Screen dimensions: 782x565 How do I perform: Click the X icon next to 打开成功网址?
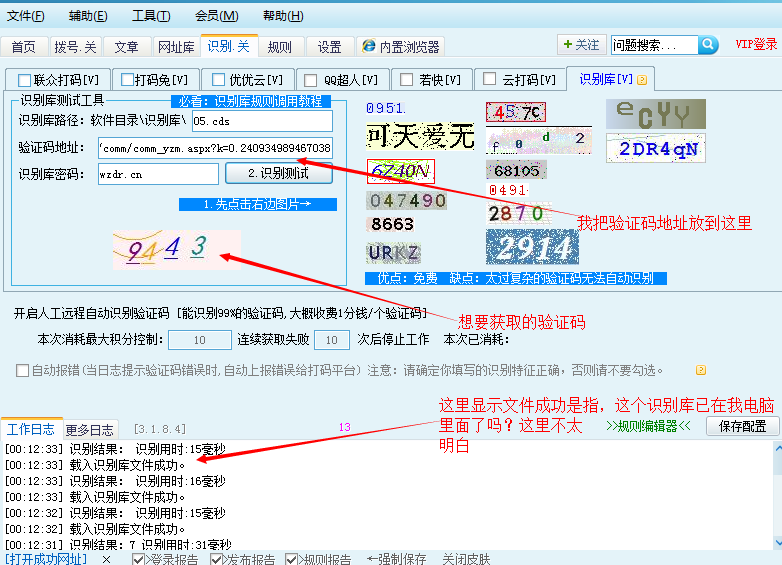[x=106, y=559]
